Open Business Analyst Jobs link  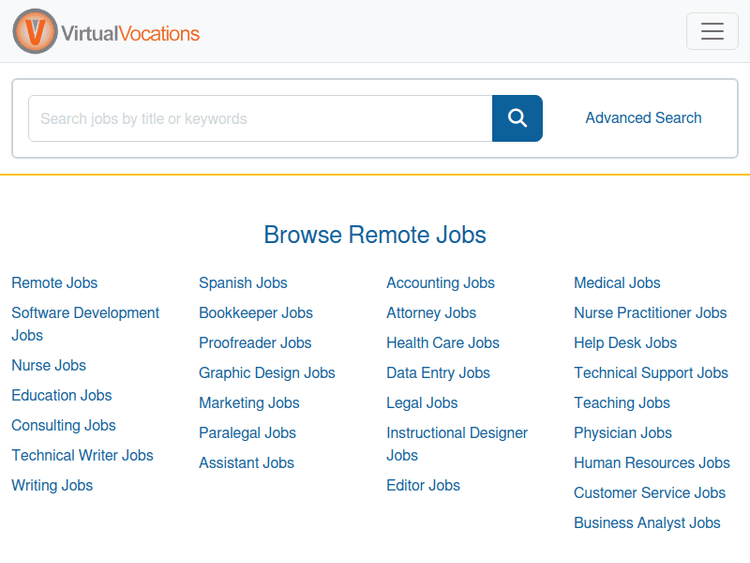647,523
